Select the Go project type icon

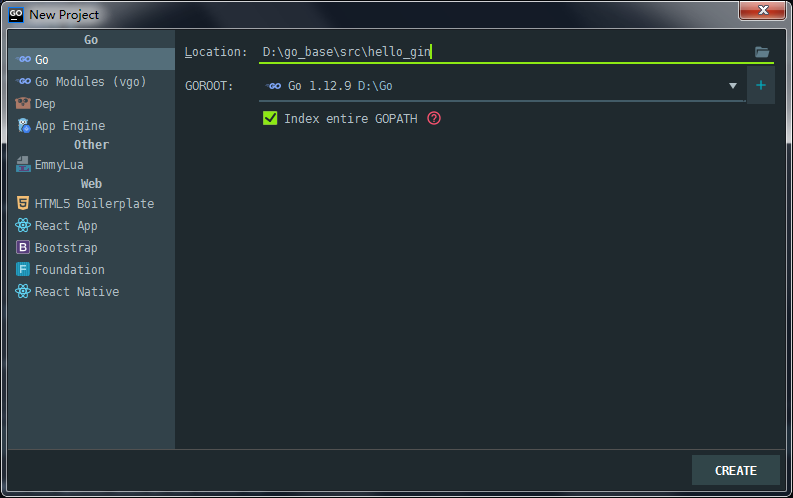click(23, 60)
